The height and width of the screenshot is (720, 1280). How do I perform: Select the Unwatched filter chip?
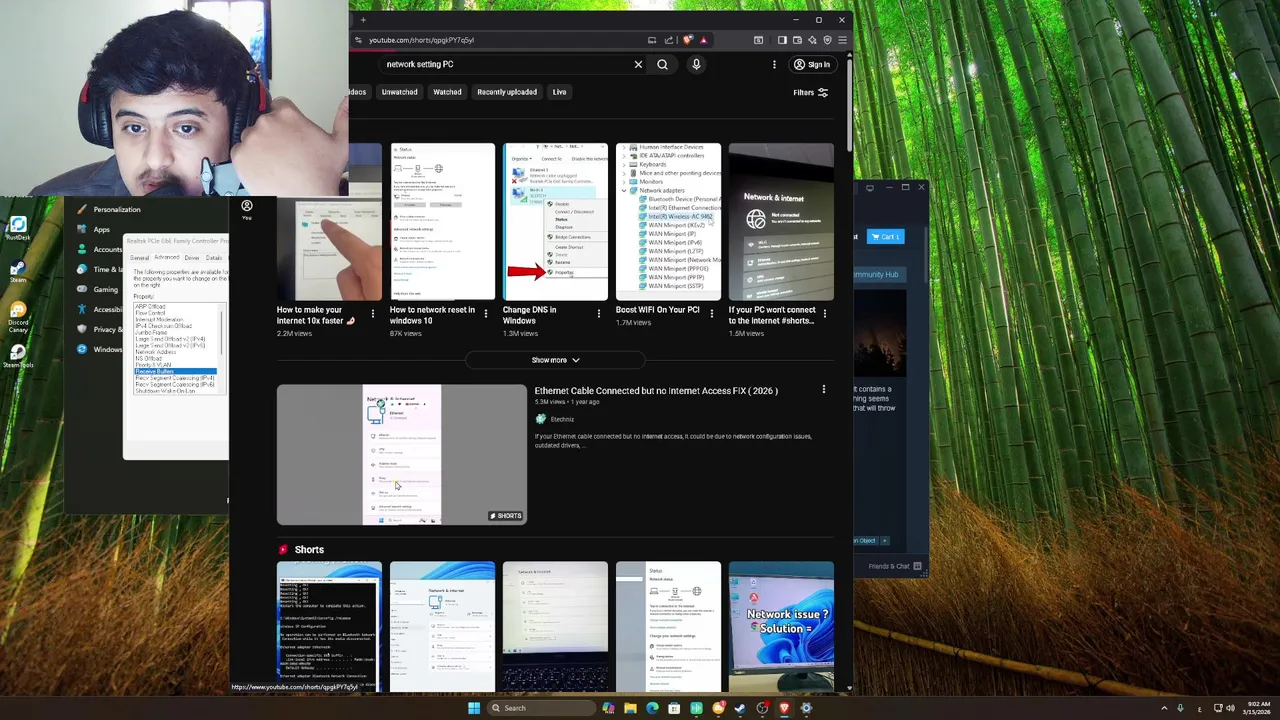(399, 92)
